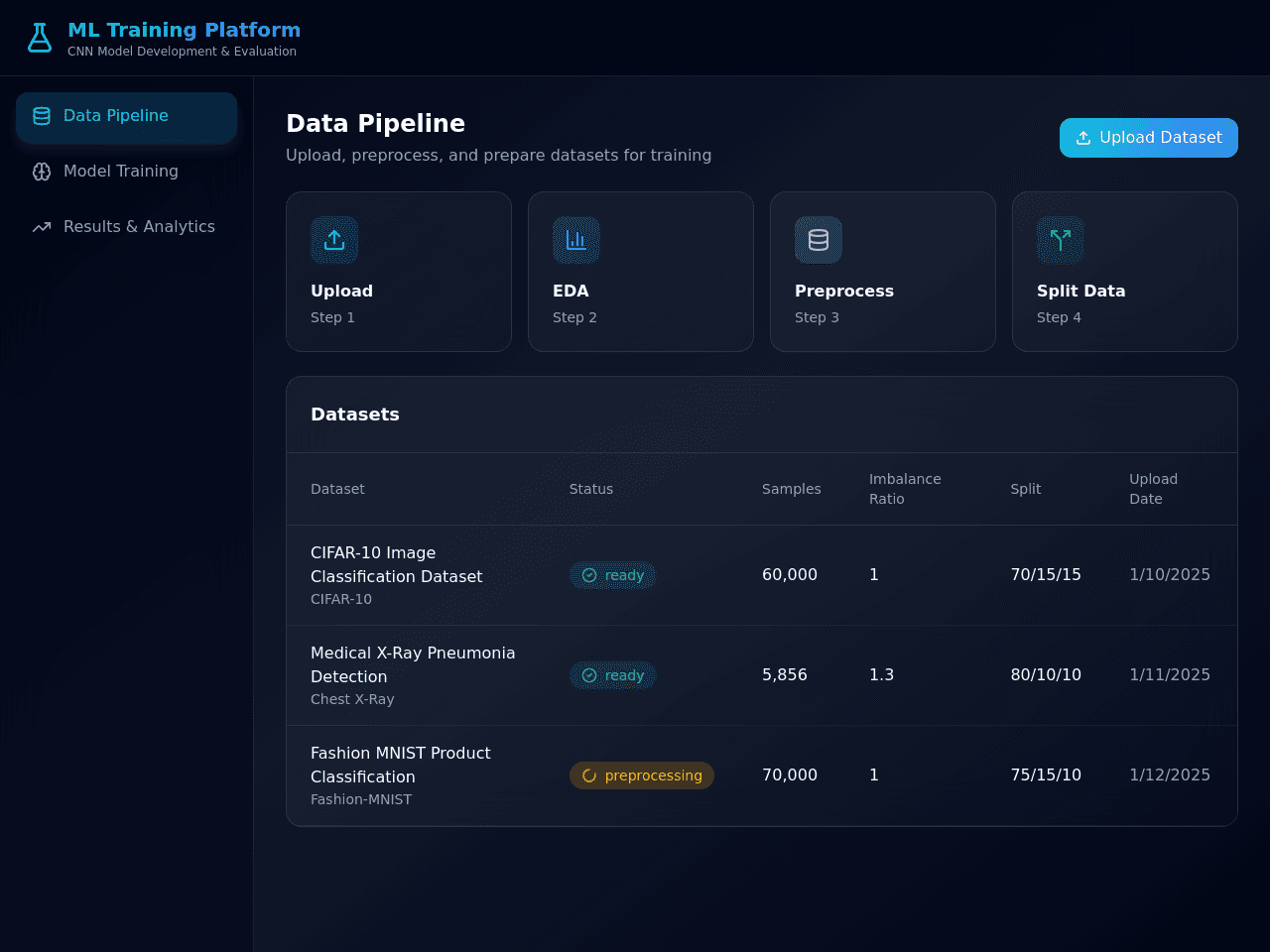
Task: Click the checkmark icon in Chest X-Ray ready badge
Action: click(589, 675)
